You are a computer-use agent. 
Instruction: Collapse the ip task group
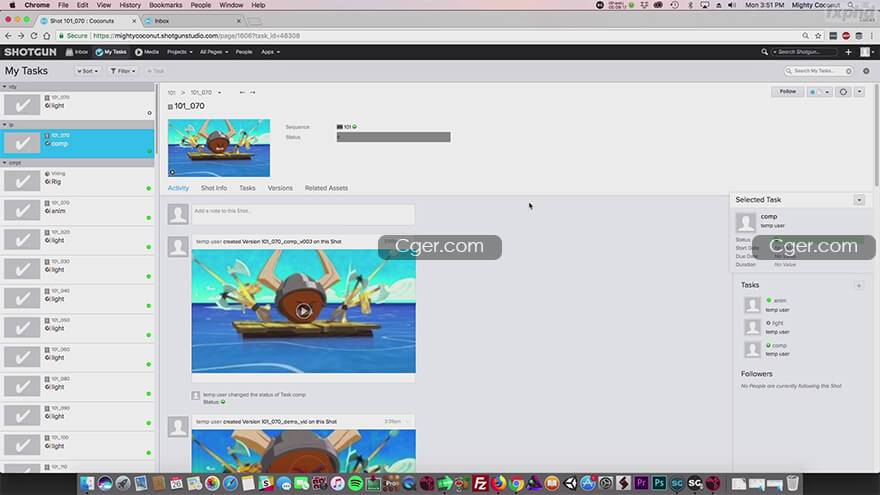pos(5,125)
